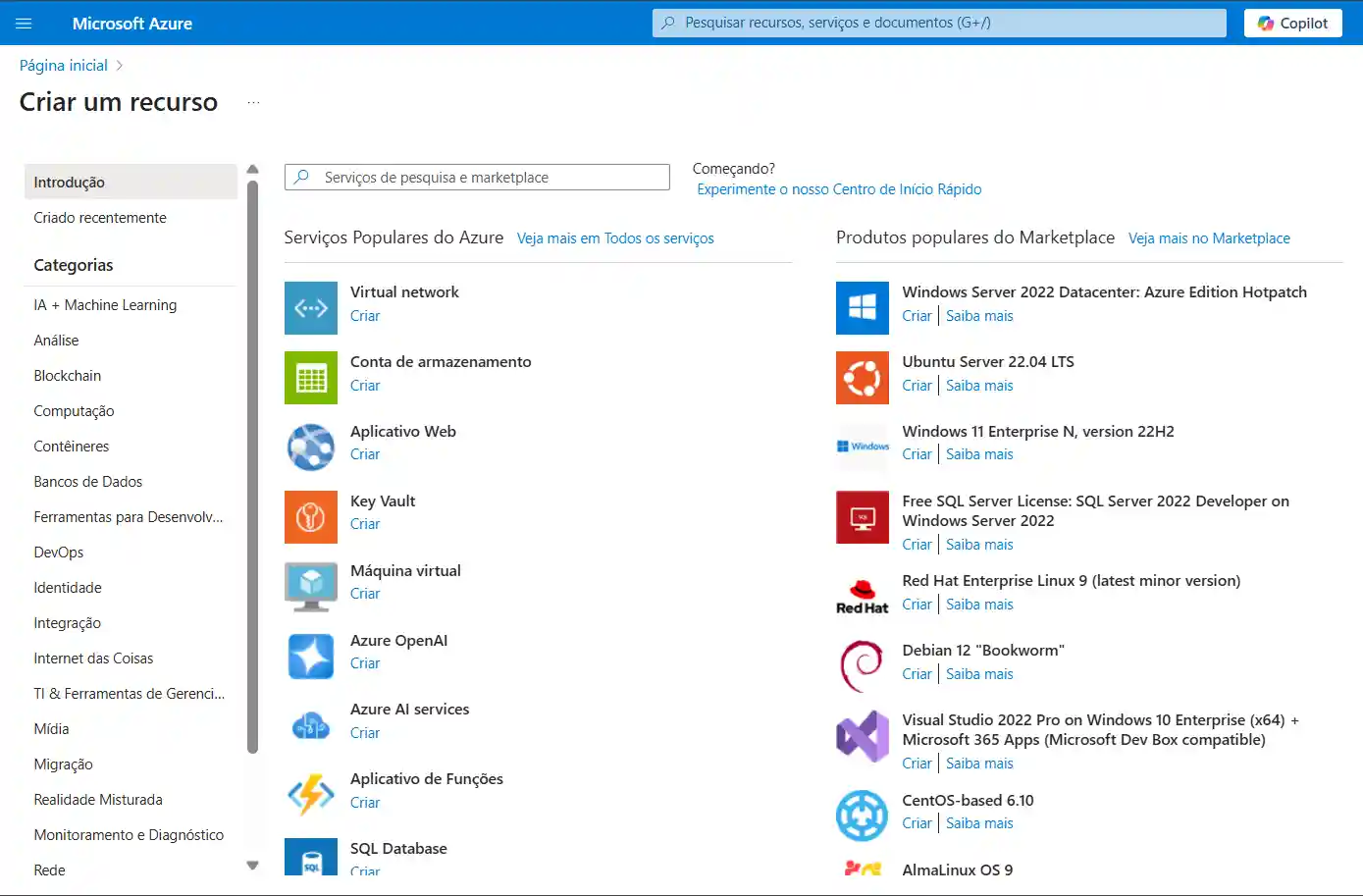Go to Página inicial breadcrumb
Screen dimensions: 1363x896
[64, 66]
